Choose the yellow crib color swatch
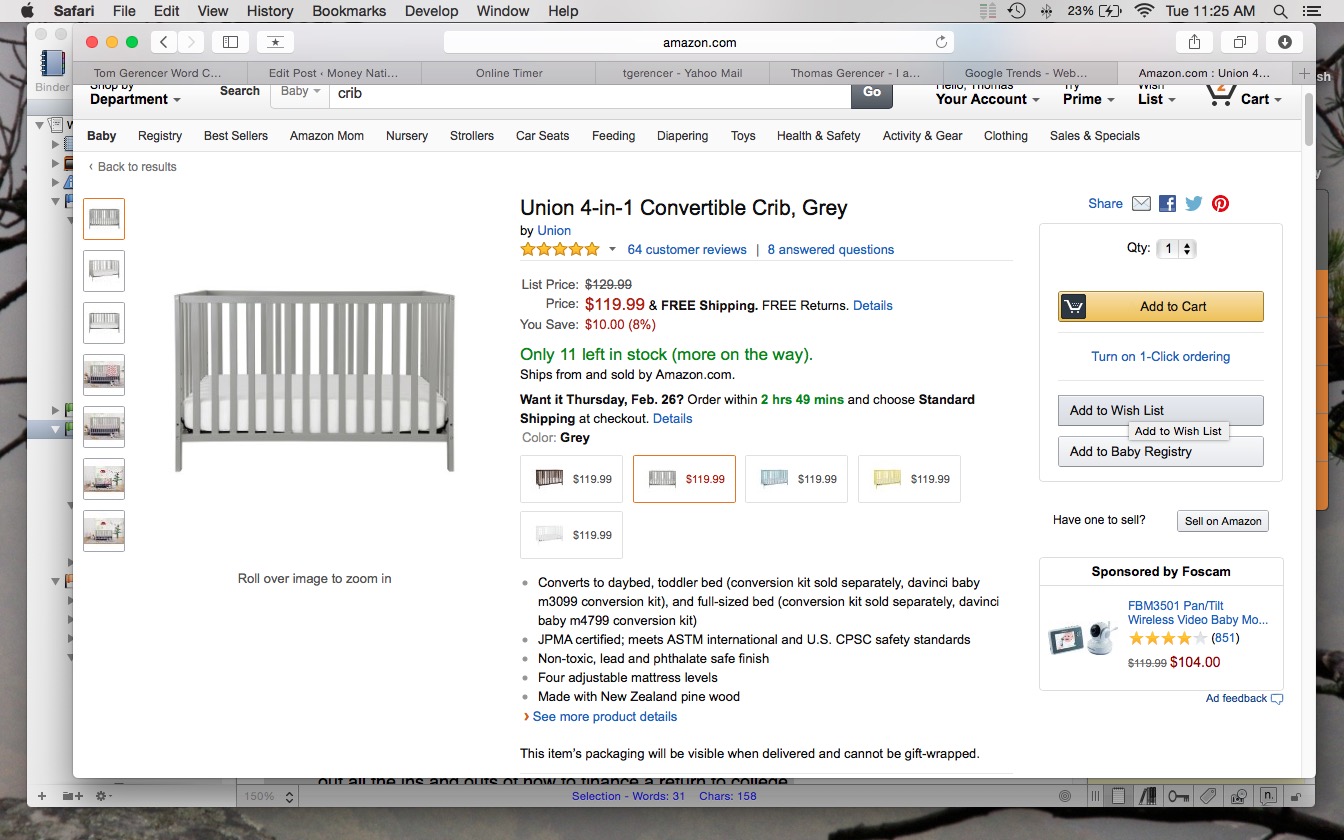This screenshot has width=1344, height=840. 909,479
